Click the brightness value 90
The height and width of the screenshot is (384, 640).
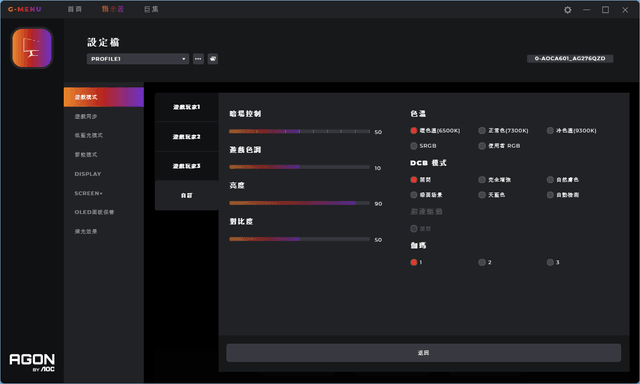click(x=378, y=204)
